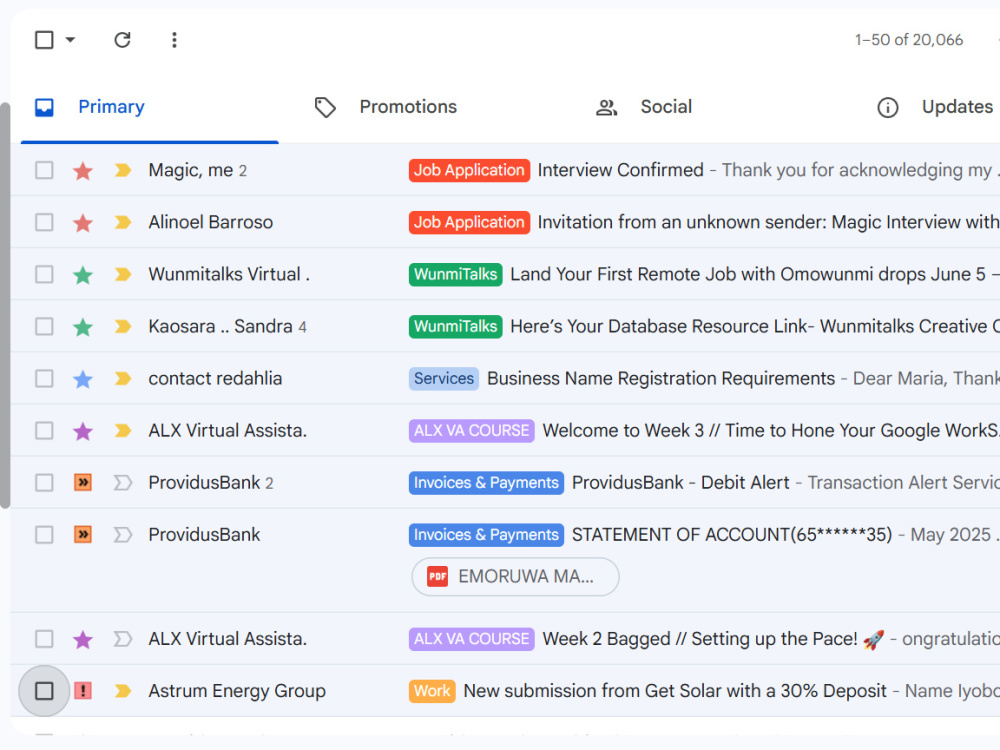
Task: Select checkbox for ALX Week 2 Bagged email
Action: pyautogui.click(x=44, y=639)
